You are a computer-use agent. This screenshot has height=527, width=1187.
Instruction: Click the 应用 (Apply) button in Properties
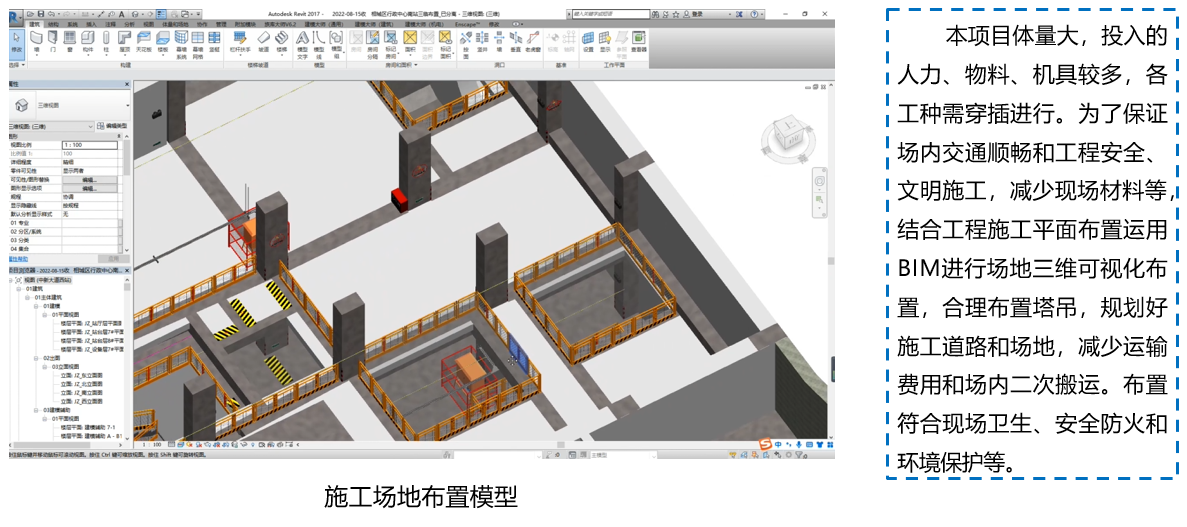(x=114, y=258)
